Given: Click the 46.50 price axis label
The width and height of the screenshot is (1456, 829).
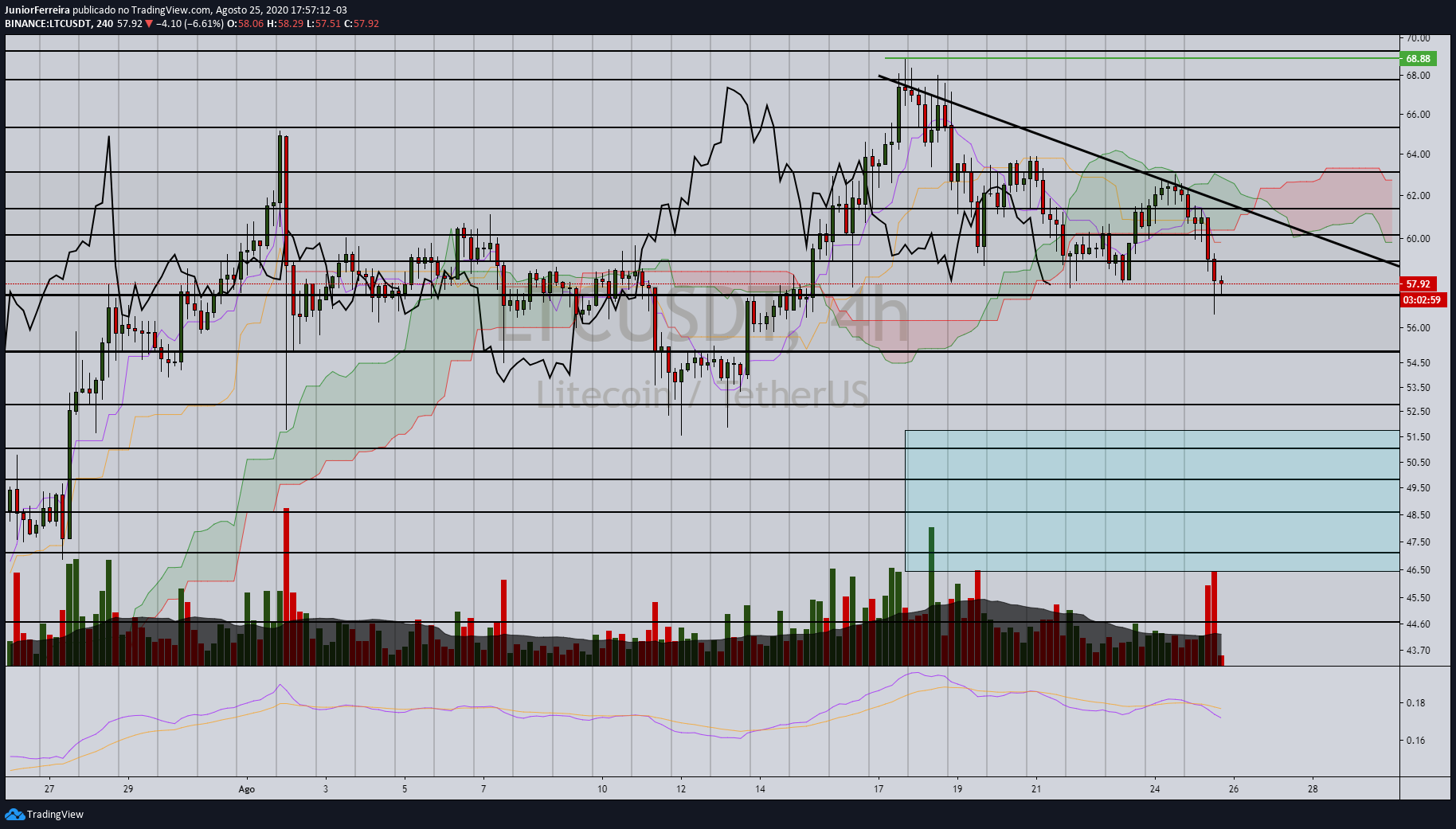Looking at the screenshot, I should pos(1418,570).
